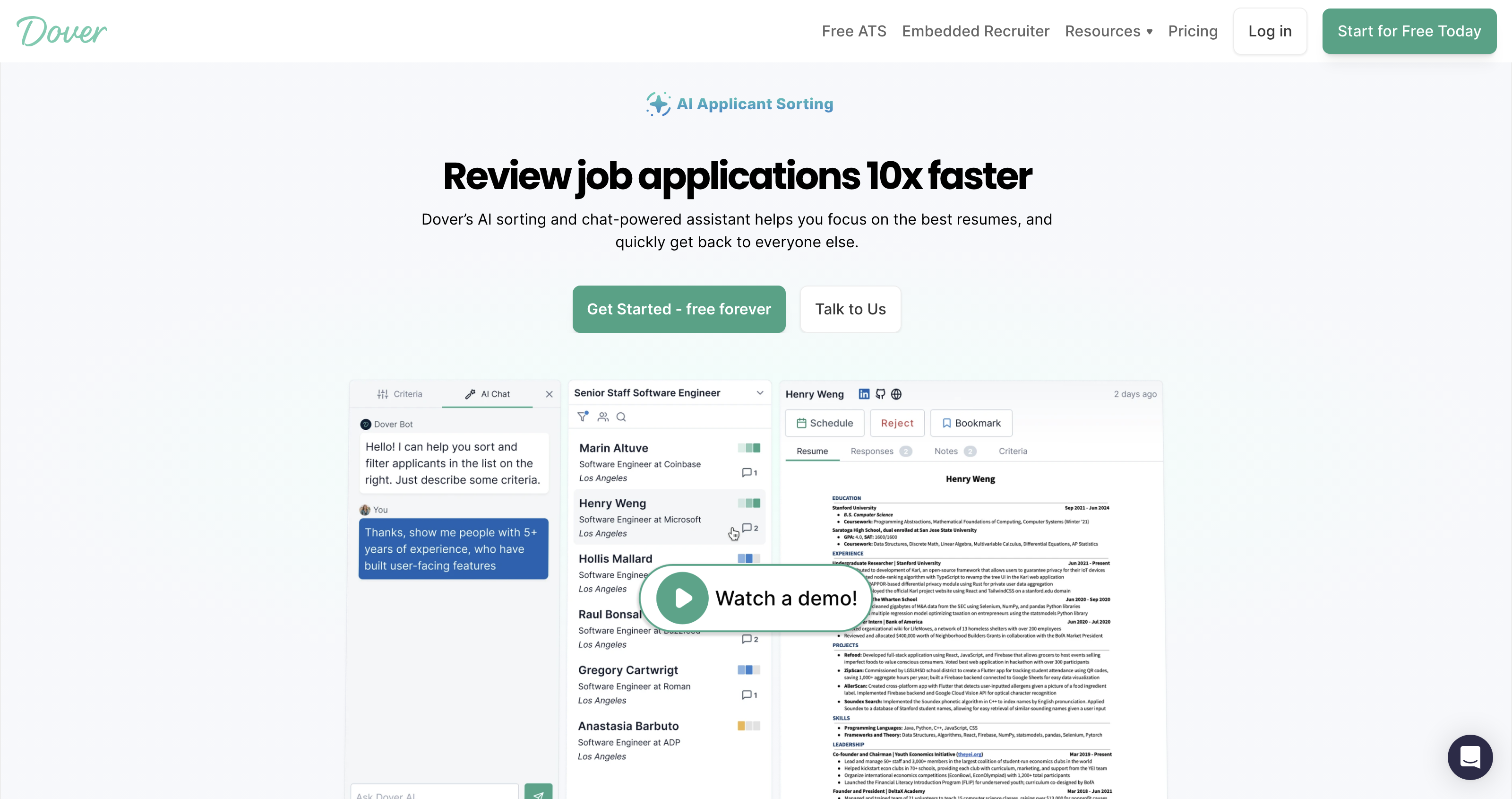This screenshot has height=799, width=1512.
Task: Click the Talk to Us button
Action: 850,309
